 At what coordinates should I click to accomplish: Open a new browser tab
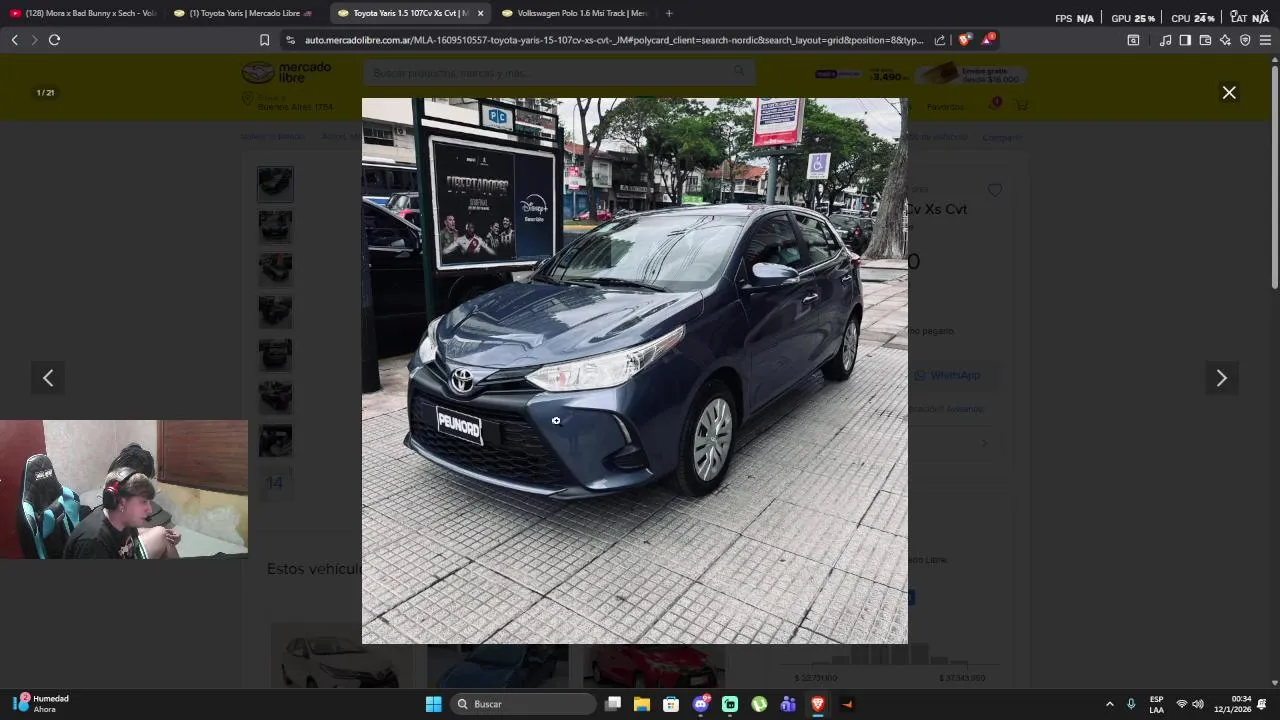[x=669, y=13]
